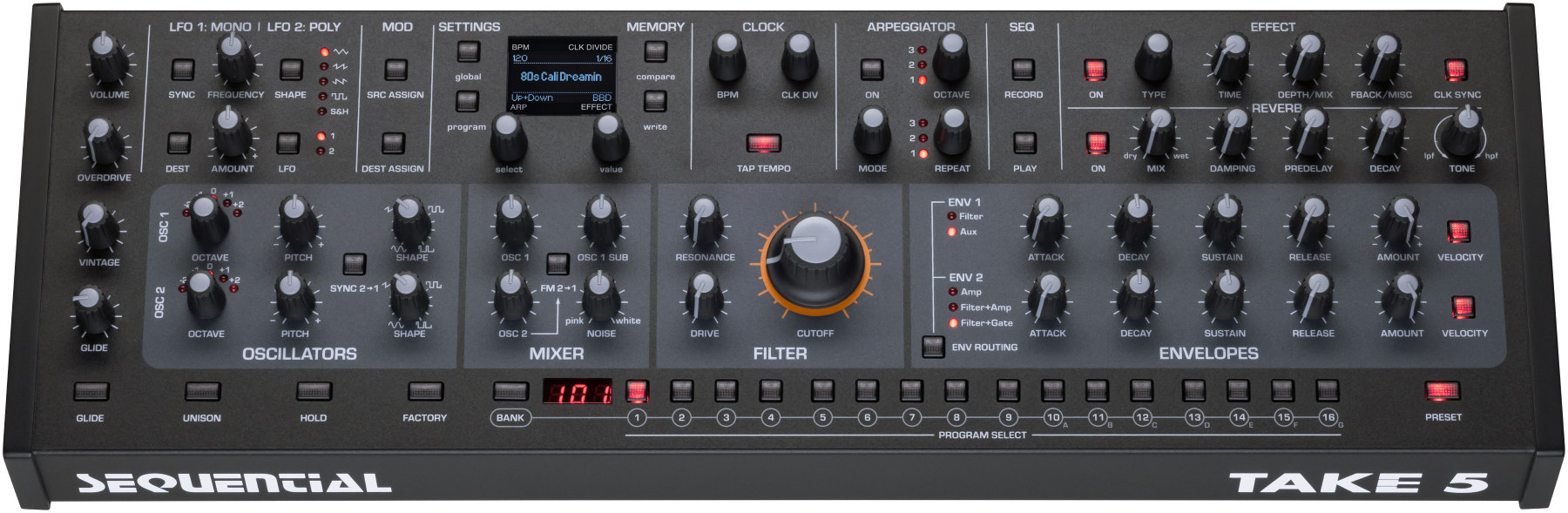
Task: Click the ENV 2 SUSTAIN knob
Action: coord(1225,297)
